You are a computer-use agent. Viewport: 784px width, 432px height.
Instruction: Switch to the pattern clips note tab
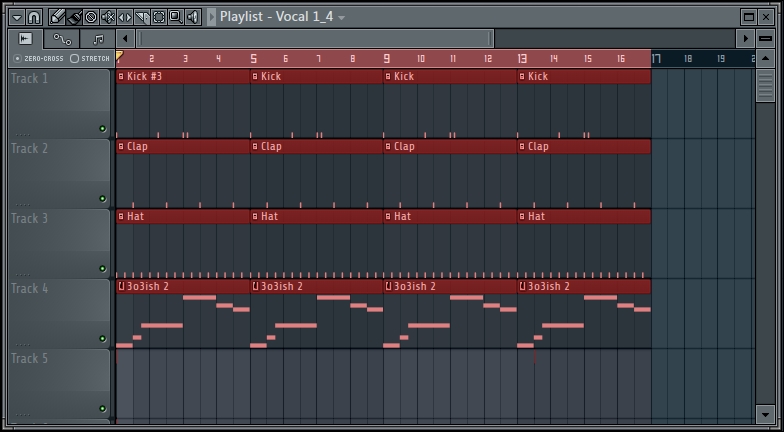coord(98,39)
